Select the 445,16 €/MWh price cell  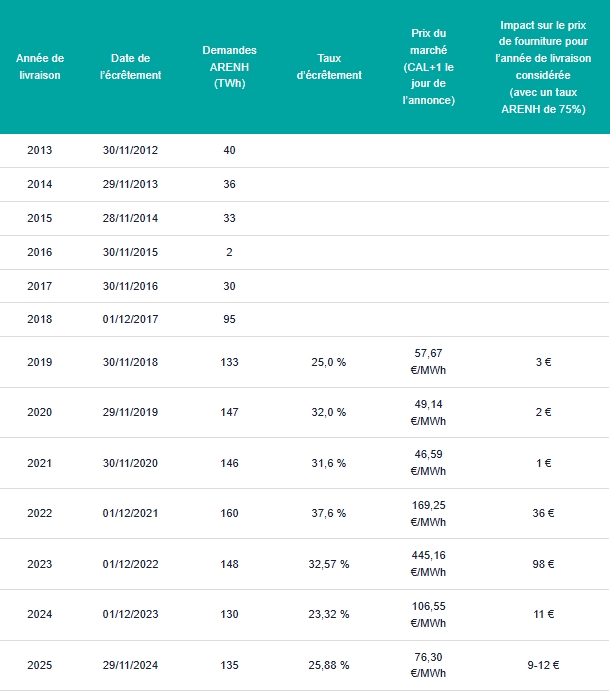coord(428,564)
